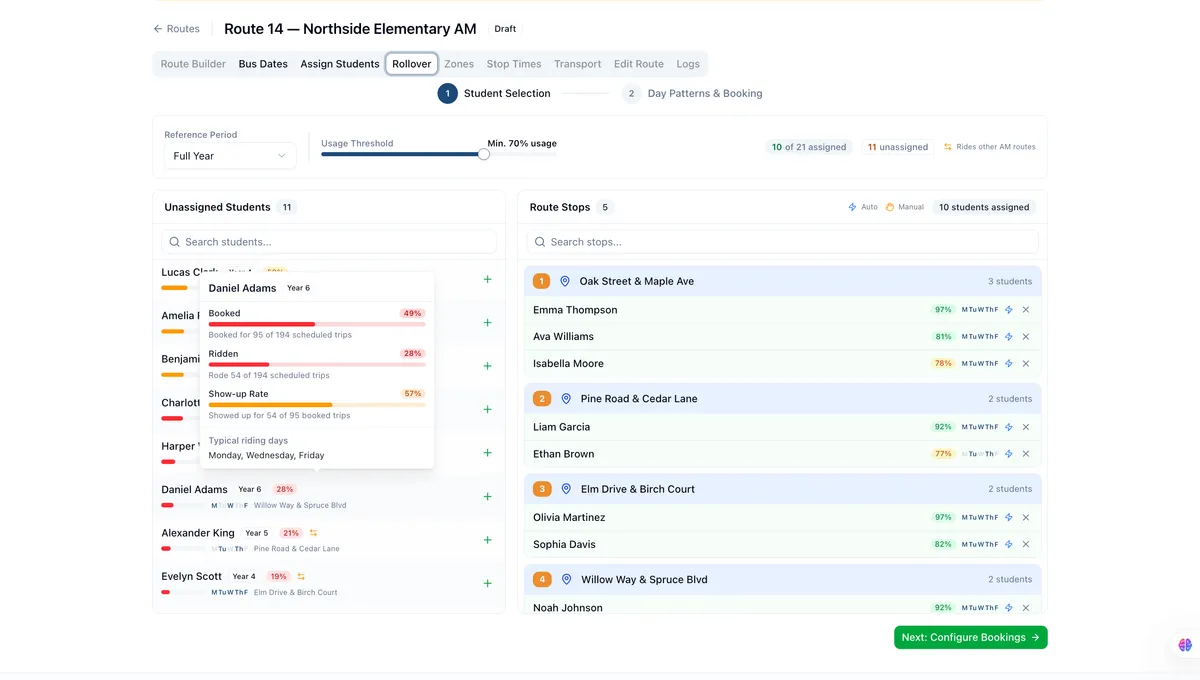Open the Transport tab
Viewport: 1200px width, 680px height.
tap(578, 64)
